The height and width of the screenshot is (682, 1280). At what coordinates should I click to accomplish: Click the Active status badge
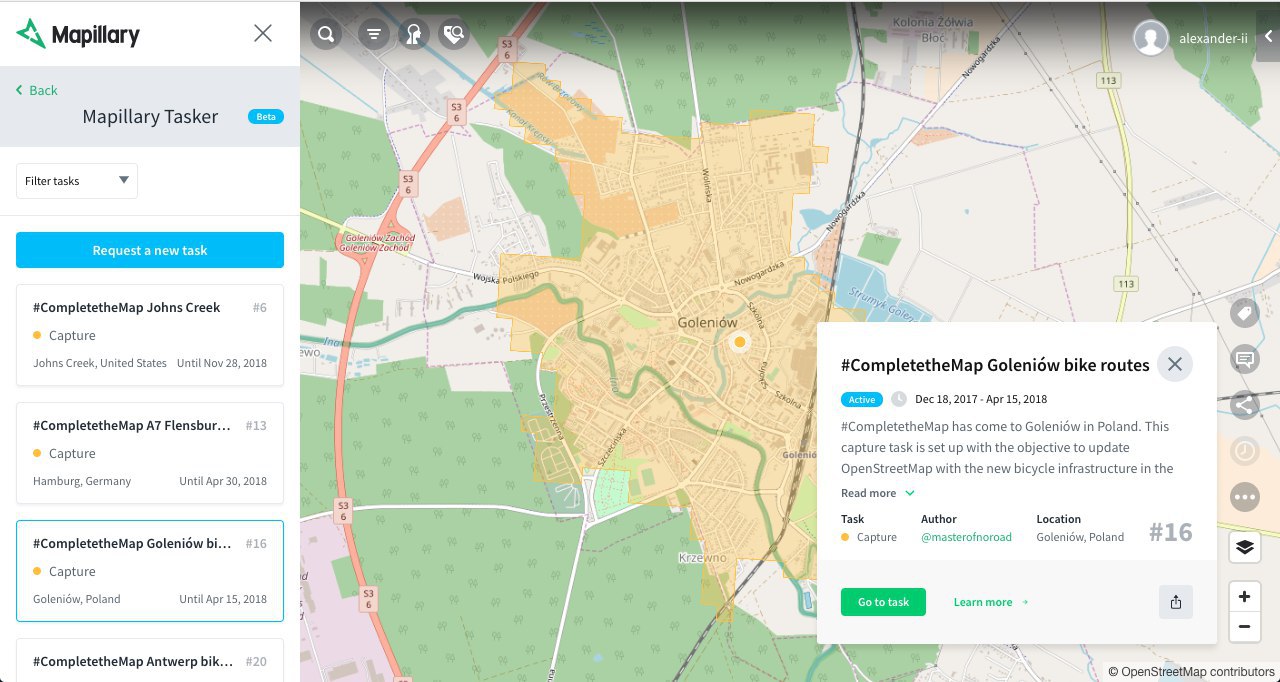click(x=862, y=399)
